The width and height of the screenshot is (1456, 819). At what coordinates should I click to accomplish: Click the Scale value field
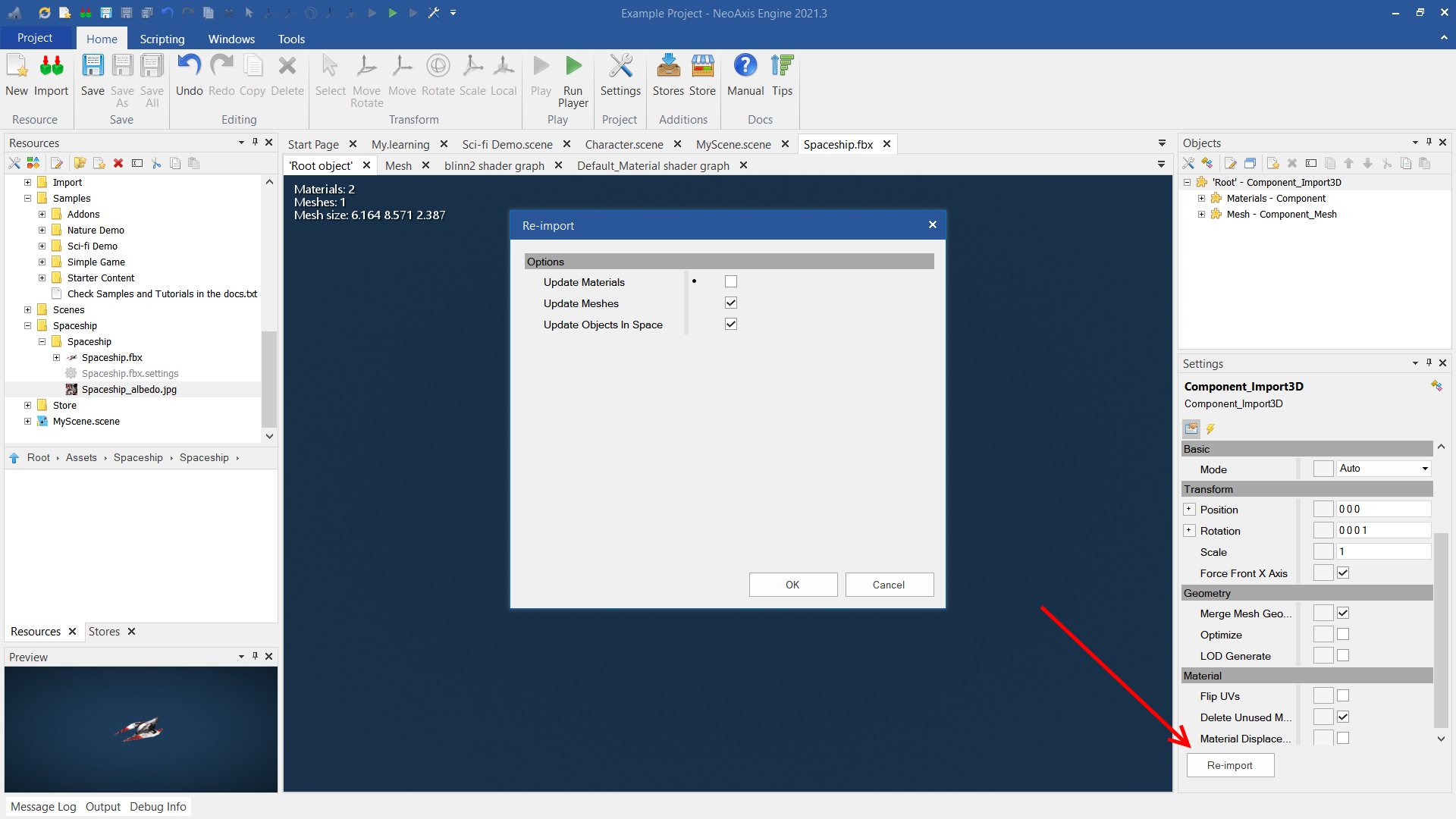(x=1383, y=551)
